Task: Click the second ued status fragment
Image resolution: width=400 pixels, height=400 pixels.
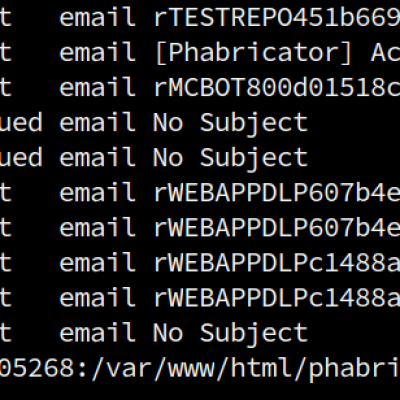Action: pos(21,157)
